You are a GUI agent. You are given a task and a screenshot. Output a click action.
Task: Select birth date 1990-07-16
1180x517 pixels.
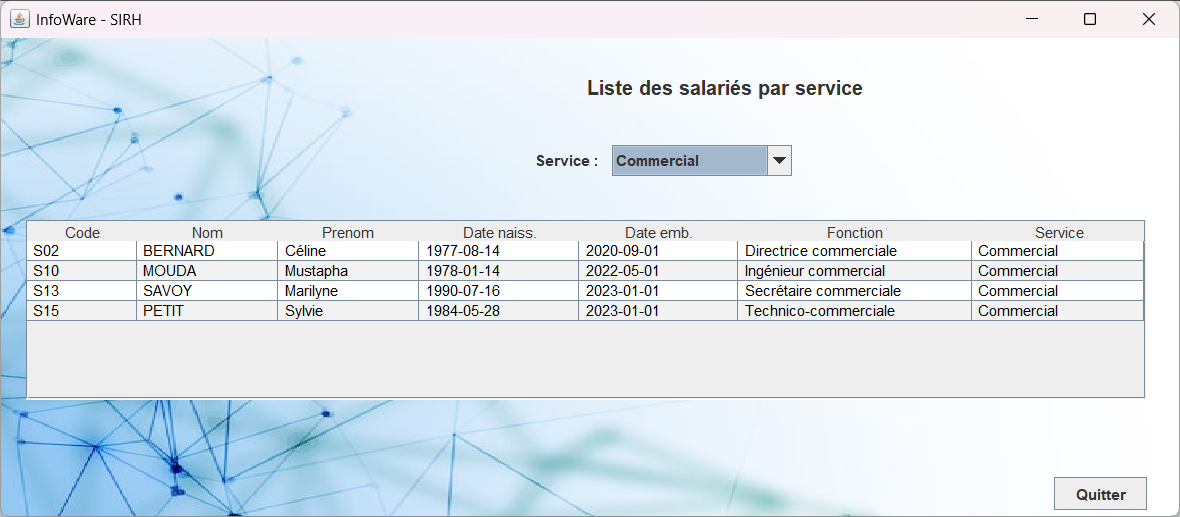click(x=499, y=290)
